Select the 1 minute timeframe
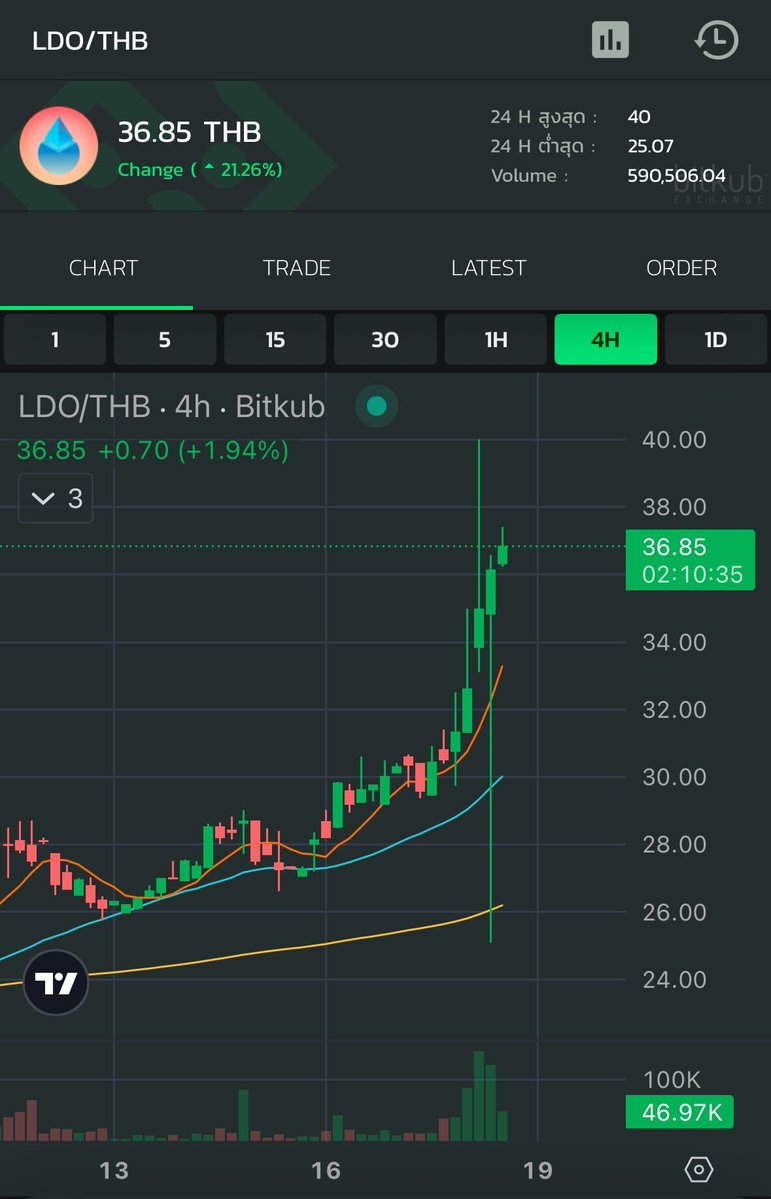The height and width of the screenshot is (1199, 771). coord(55,340)
